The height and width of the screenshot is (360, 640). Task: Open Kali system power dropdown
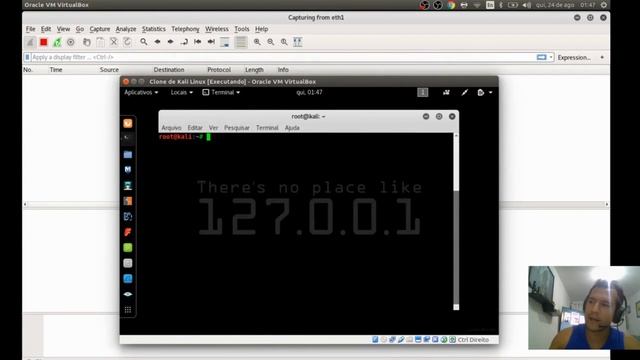(484, 93)
